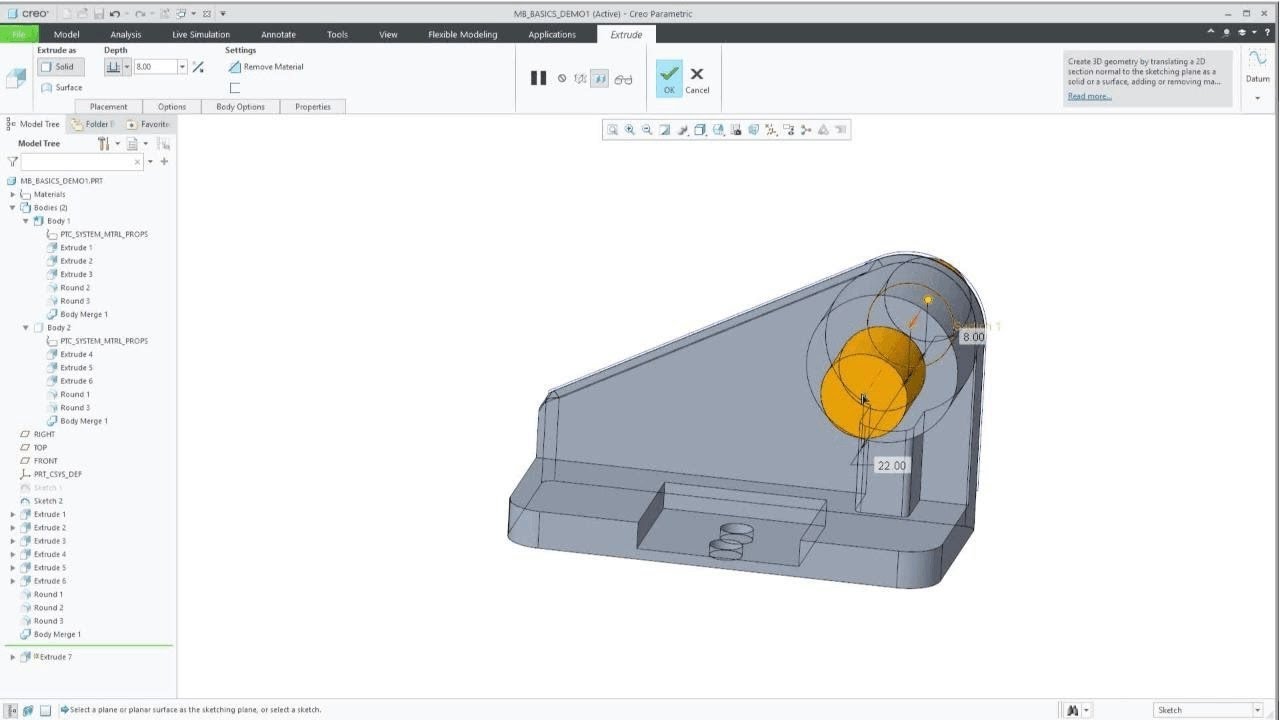The width and height of the screenshot is (1280, 720).
Task: Expand the Datum group dropdown arrow
Action: point(1257,98)
